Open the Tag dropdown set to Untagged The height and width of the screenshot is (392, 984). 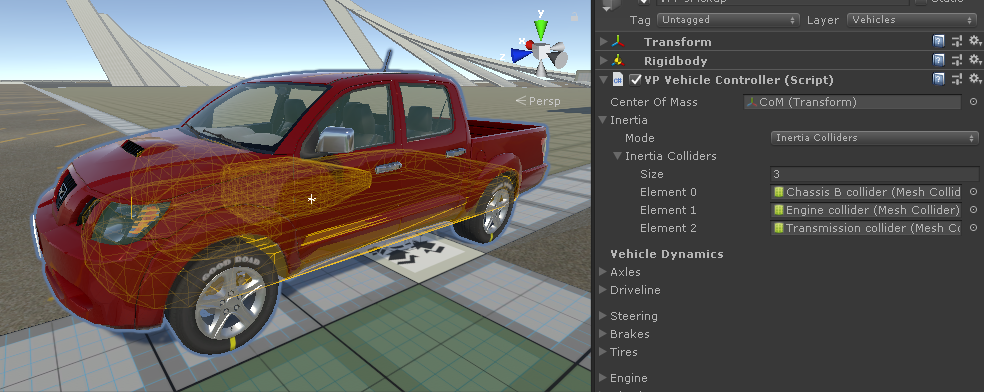pos(728,19)
